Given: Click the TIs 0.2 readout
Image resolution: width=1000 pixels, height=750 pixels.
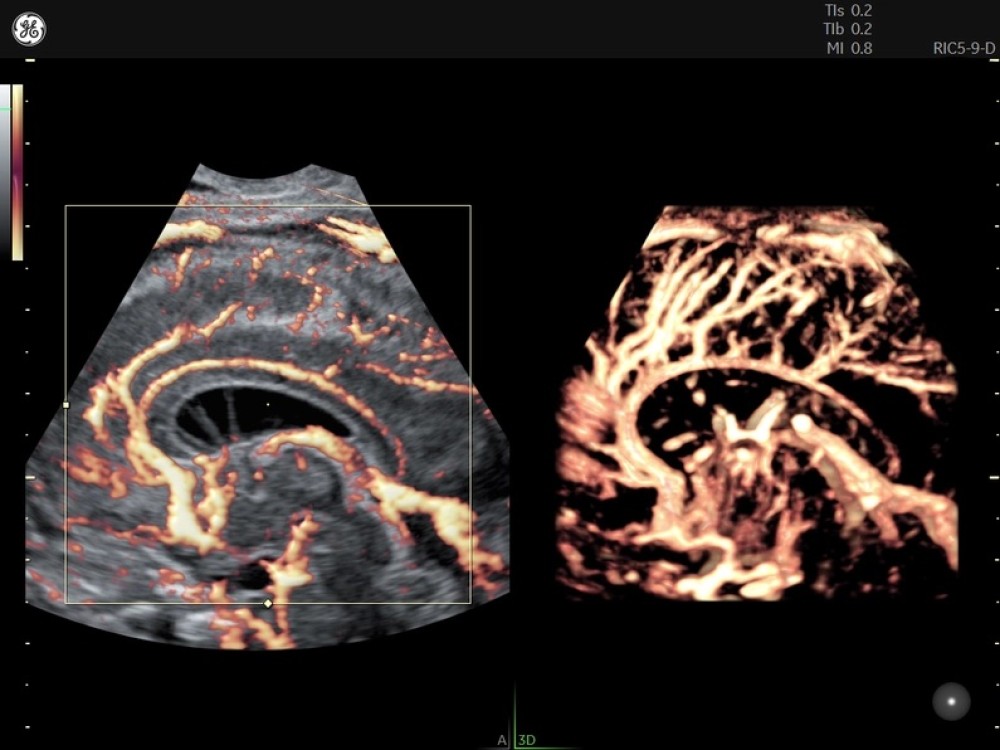Looking at the screenshot, I should 848,10.
